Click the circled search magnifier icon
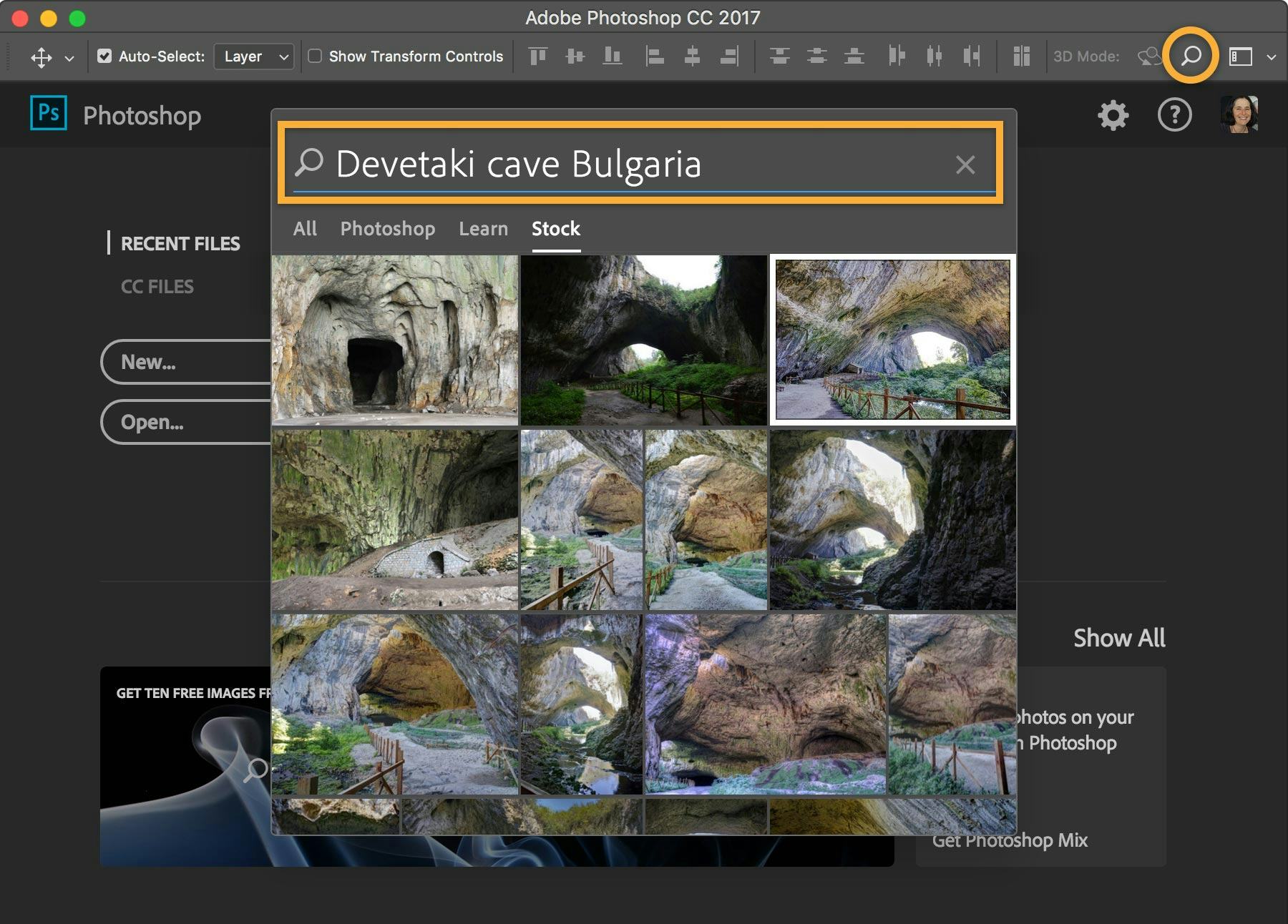 (x=1190, y=56)
